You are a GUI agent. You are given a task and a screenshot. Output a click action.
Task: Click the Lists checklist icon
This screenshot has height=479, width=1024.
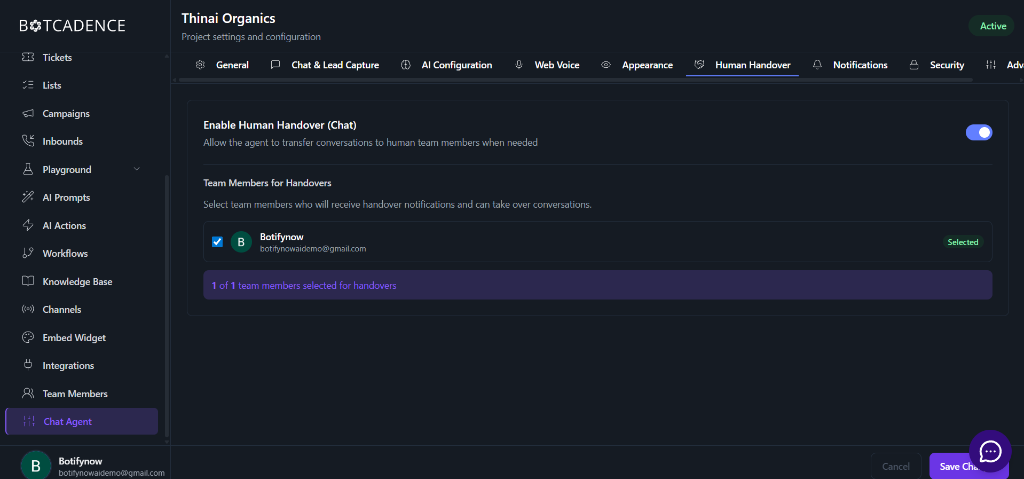[27, 86]
